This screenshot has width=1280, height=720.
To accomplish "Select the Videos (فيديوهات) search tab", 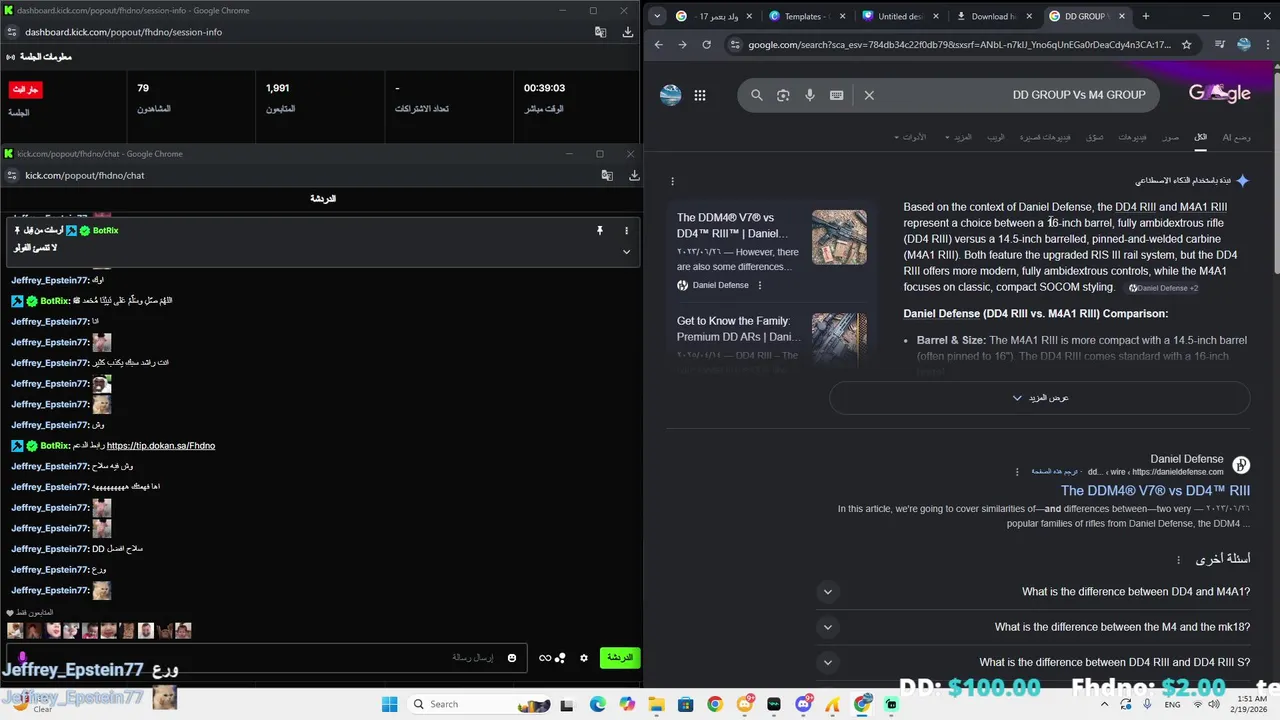I will click(1132, 137).
